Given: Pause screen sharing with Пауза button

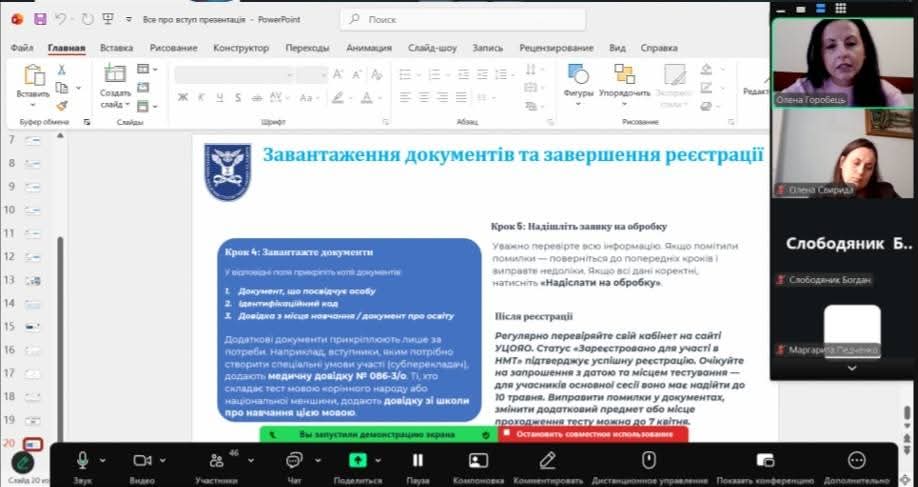Looking at the screenshot, I should click(418, 460).
